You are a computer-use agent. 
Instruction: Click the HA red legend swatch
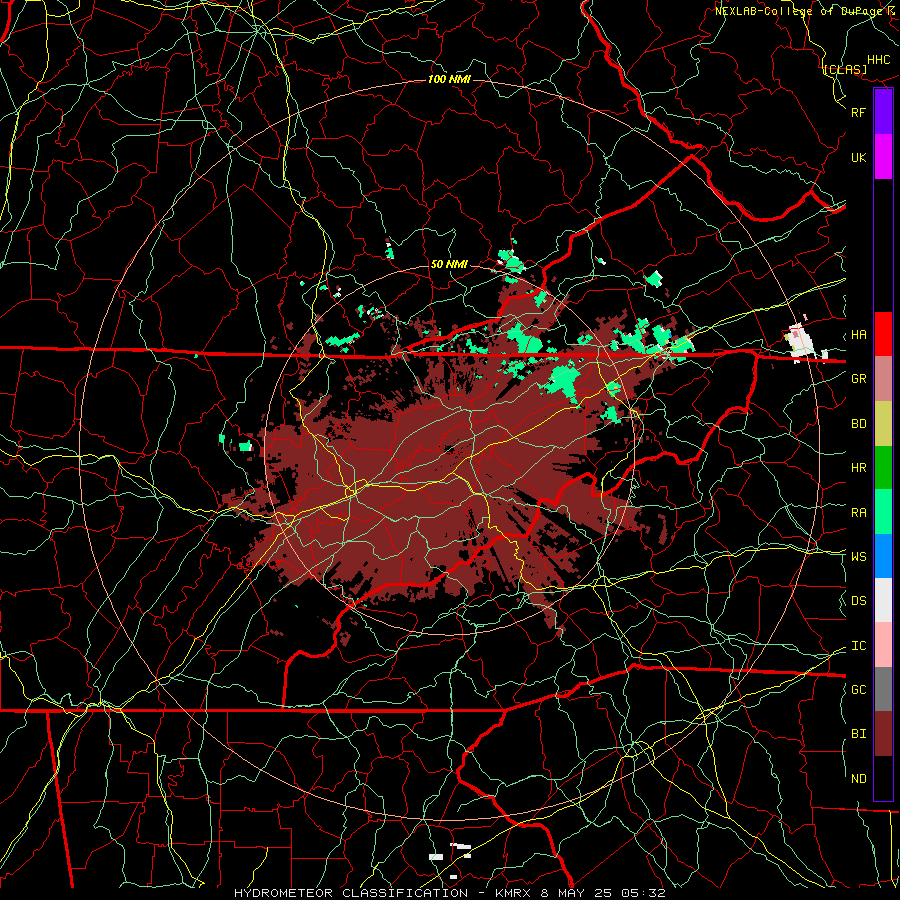tap(883, 334)
